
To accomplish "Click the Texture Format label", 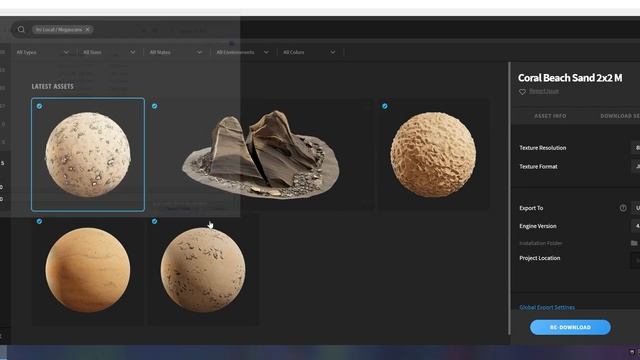I will 538,167.
